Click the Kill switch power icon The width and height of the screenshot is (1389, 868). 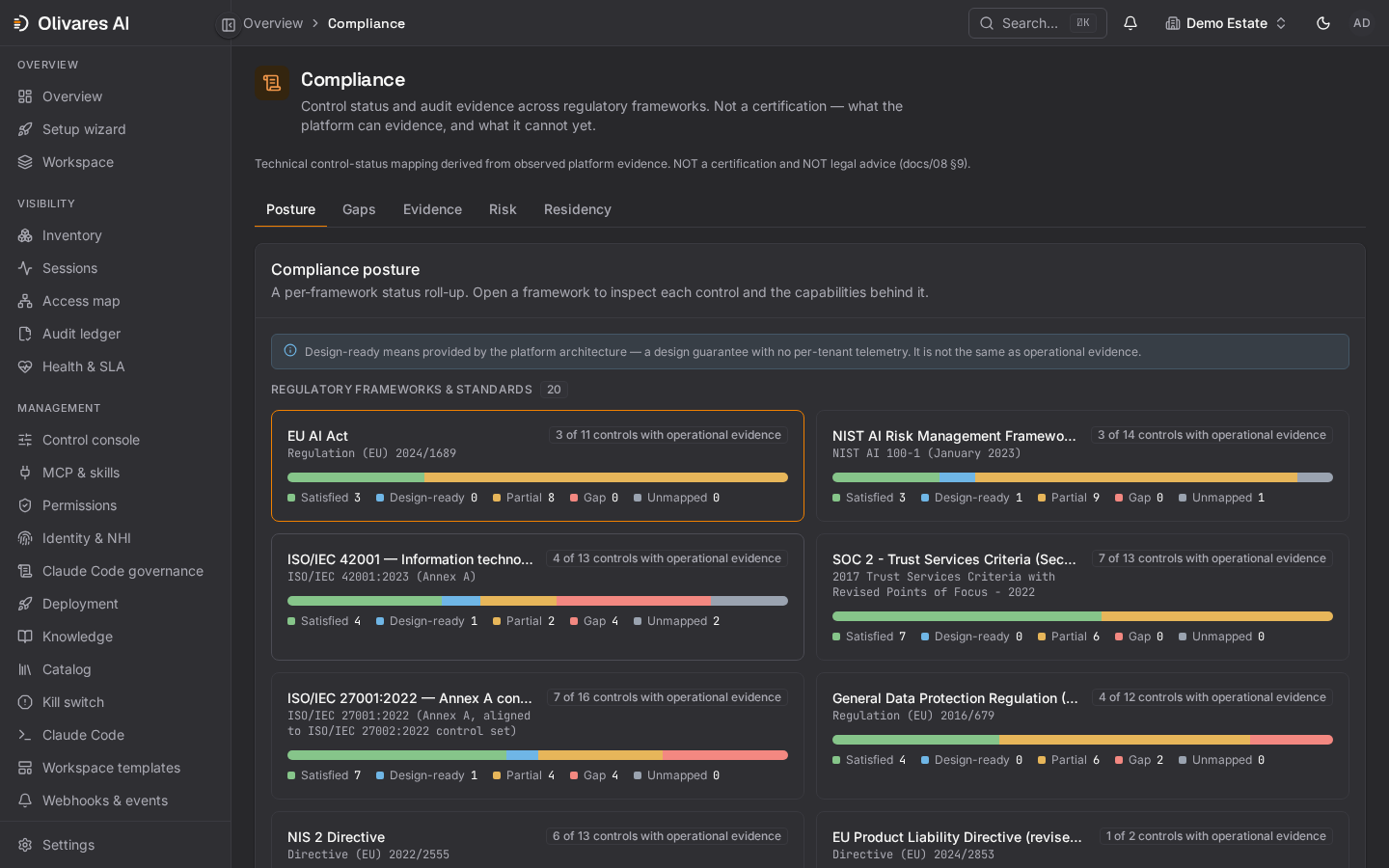25,702
